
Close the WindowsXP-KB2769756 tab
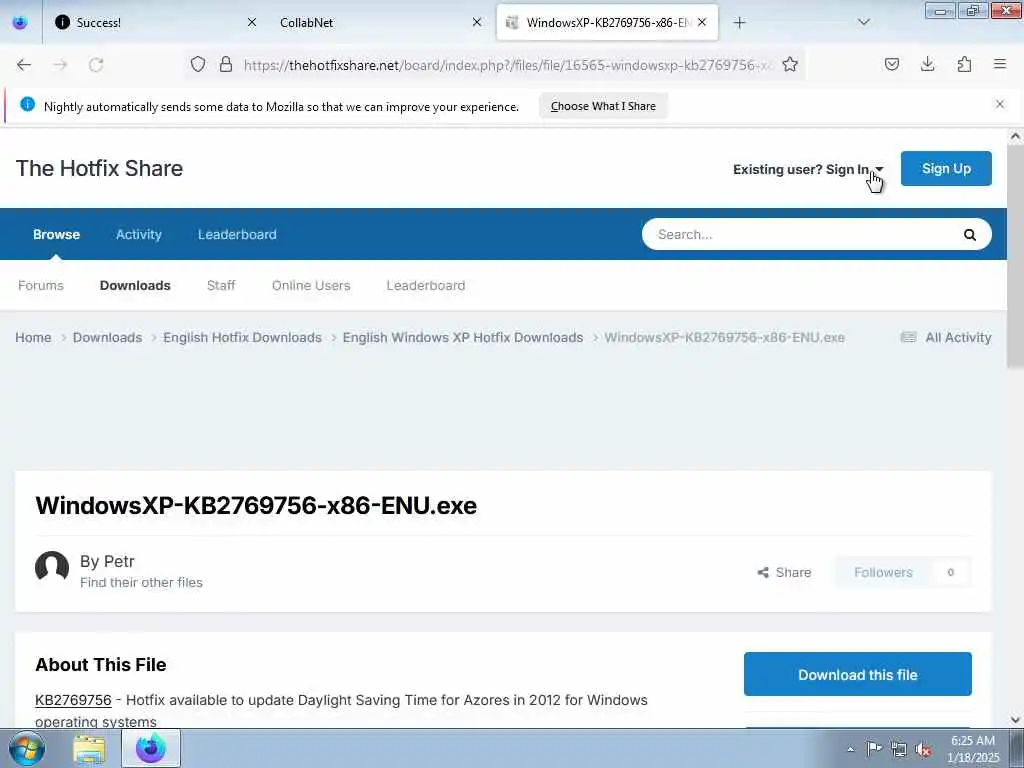702,22
